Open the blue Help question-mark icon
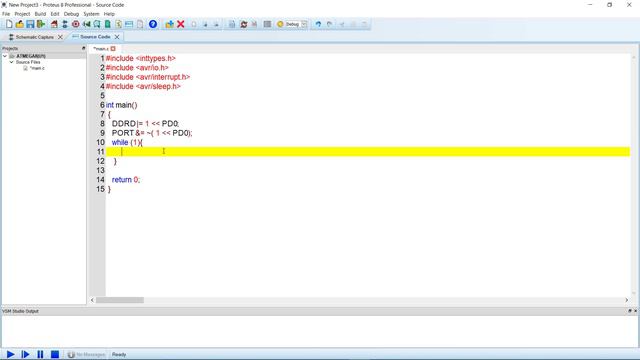This screenshot has height=360, width=640. coord(153,24)
